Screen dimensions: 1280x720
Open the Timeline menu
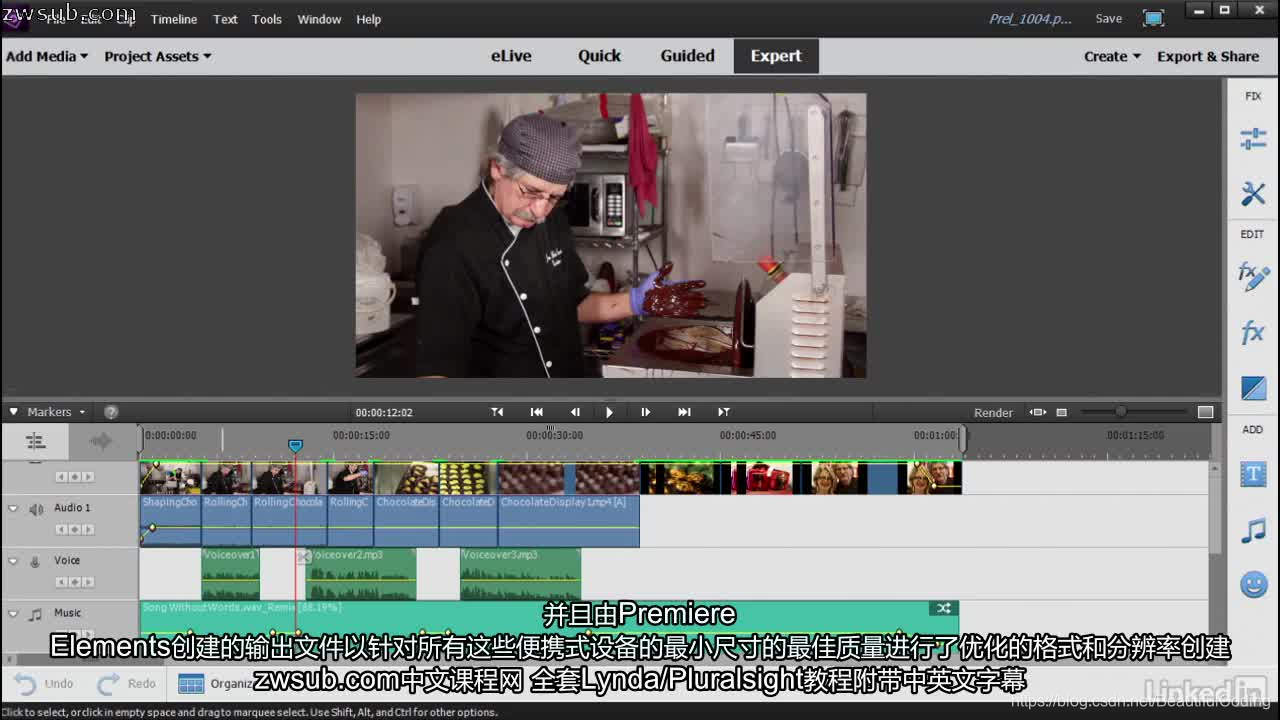coord(174,19)
